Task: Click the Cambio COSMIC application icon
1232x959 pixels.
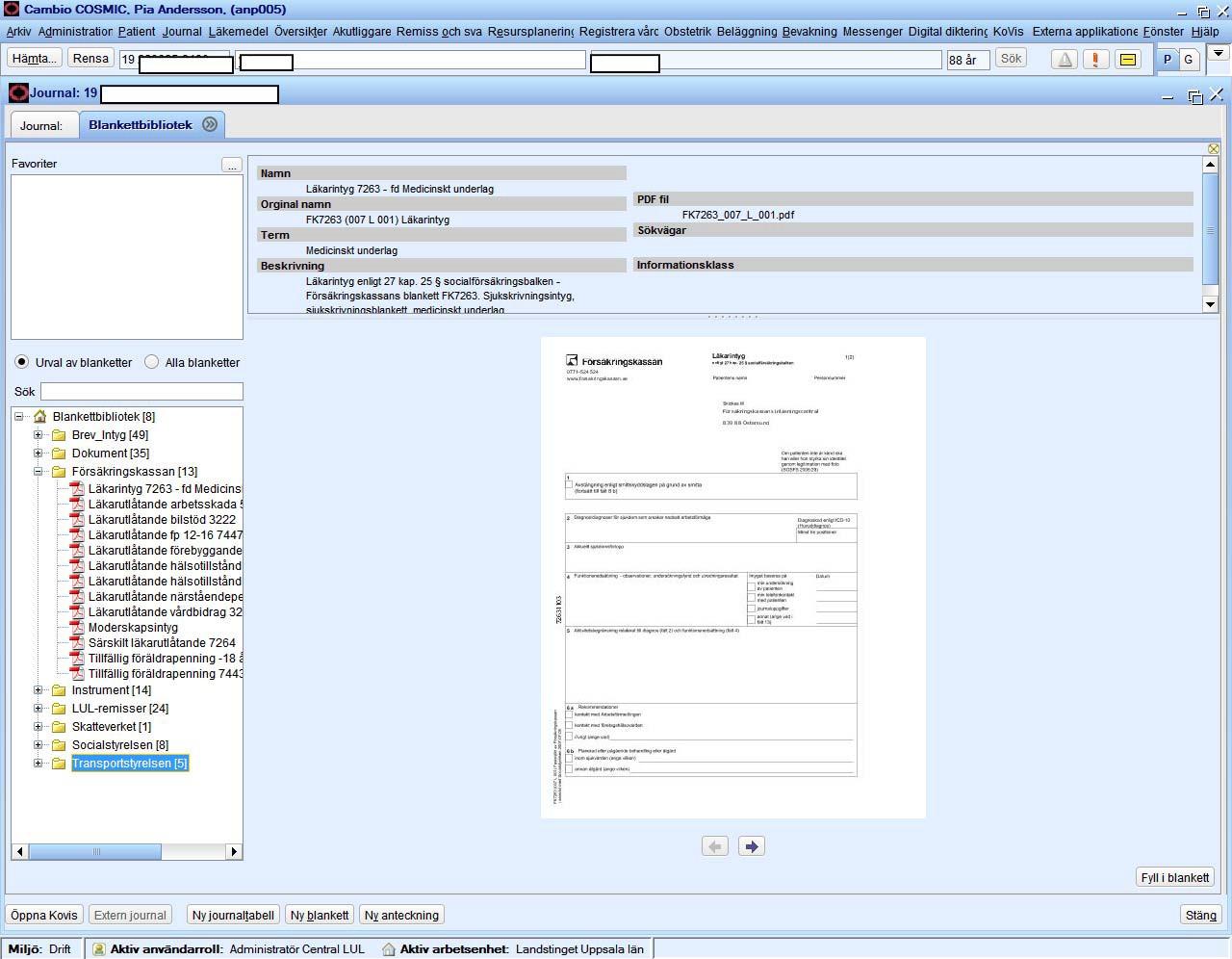Action: pos(11,9)
